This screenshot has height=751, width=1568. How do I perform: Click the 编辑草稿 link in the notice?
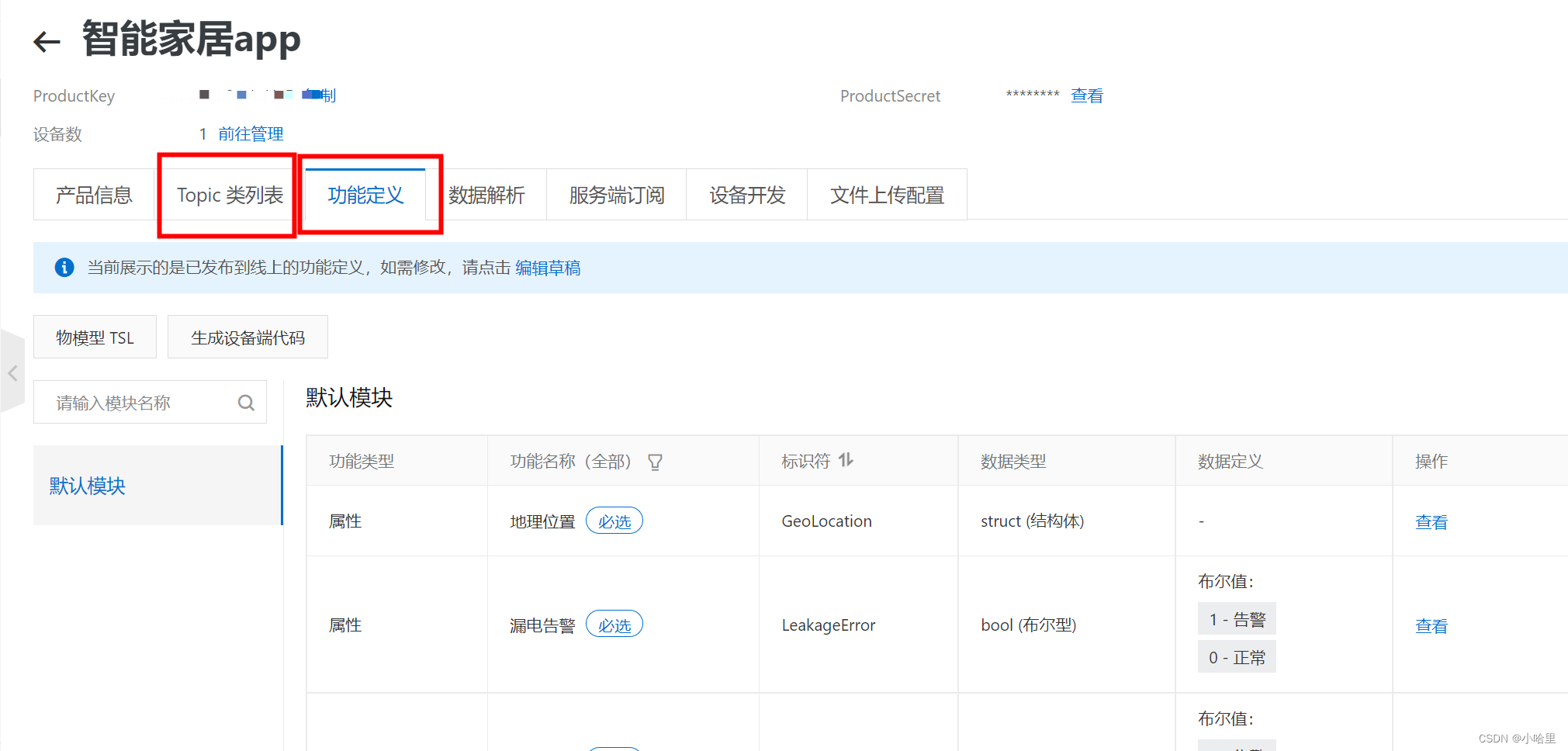click(x=548, y=268)
